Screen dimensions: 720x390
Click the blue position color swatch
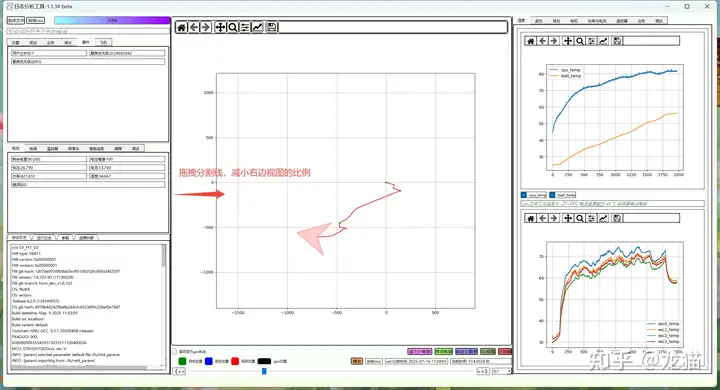click(209, 361)
